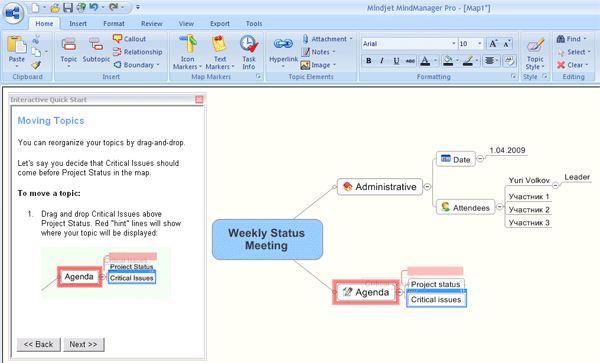Click the line color pen button
Image resolution: width=600 pixels, height=363 pixels.
468,60
